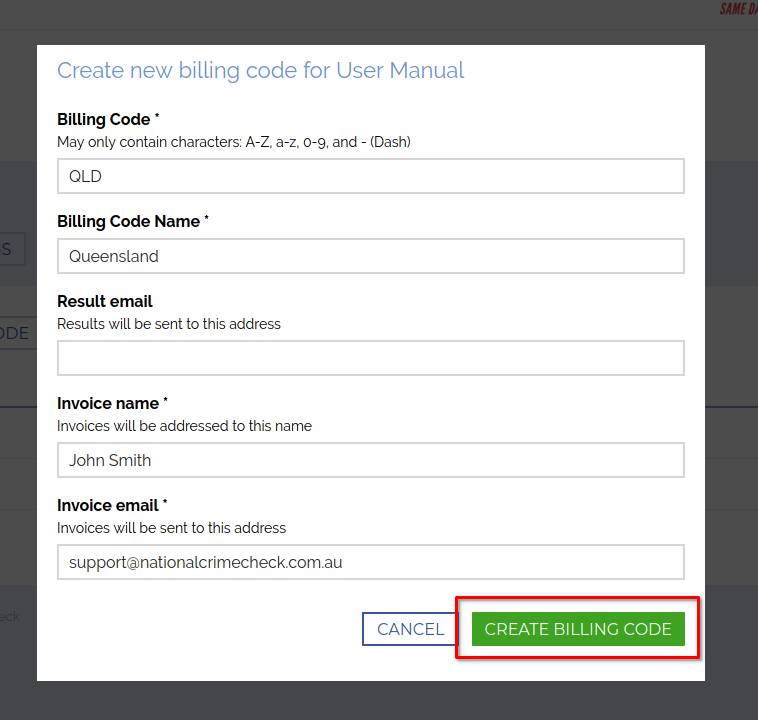Click 'Invoices will be sent to this address' text
This screenshot has width=758, height=720.
[171, 528]
